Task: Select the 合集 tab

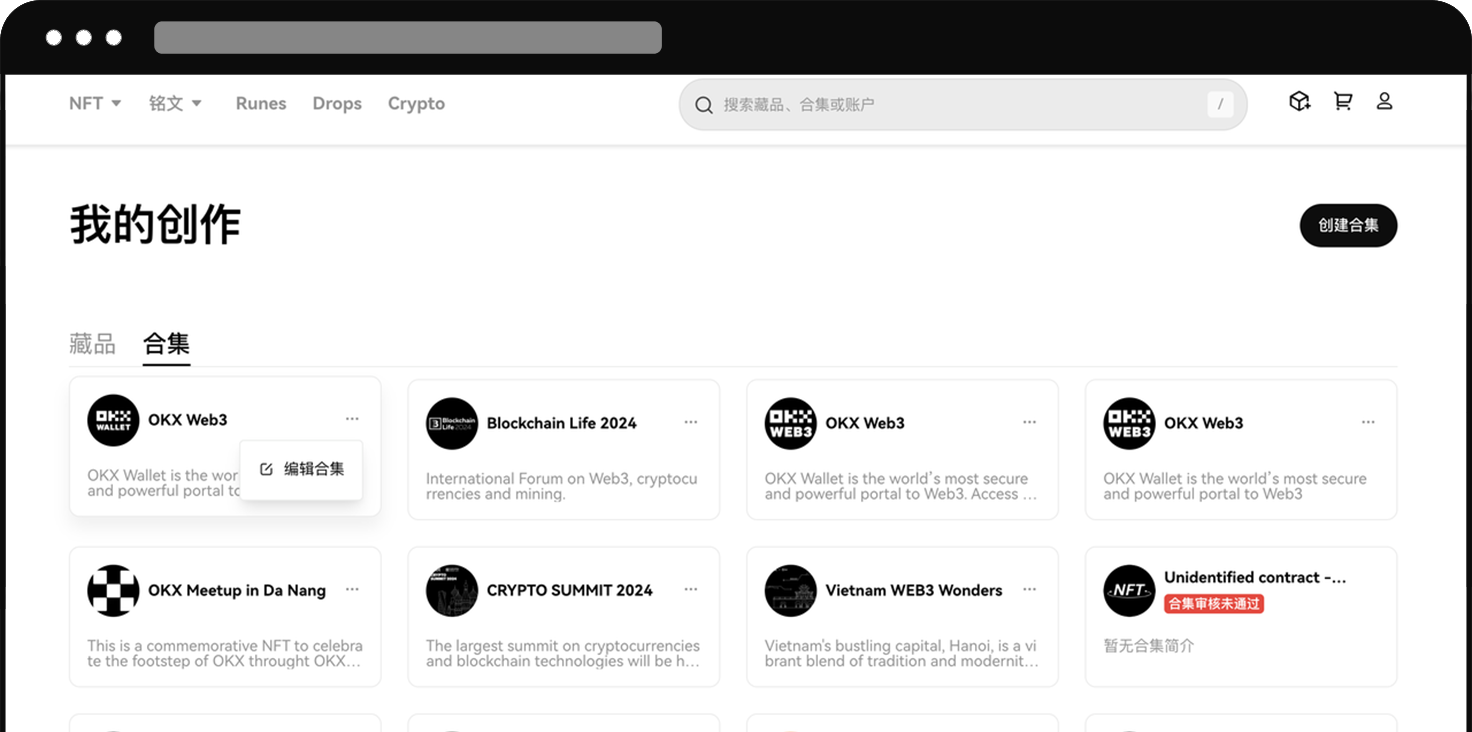Action: point(166,344)
